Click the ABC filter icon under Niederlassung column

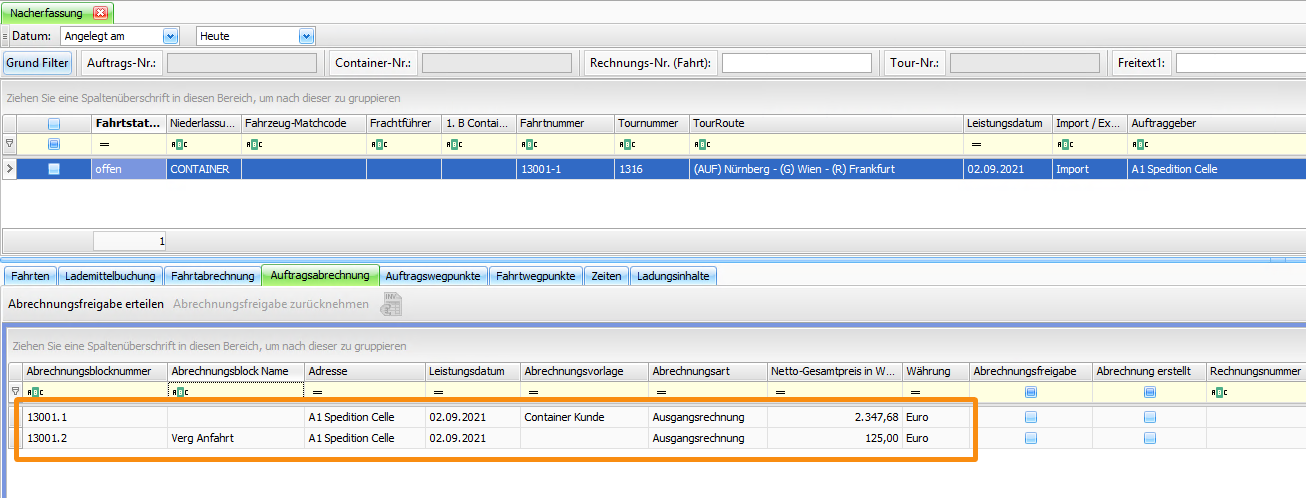177,145
